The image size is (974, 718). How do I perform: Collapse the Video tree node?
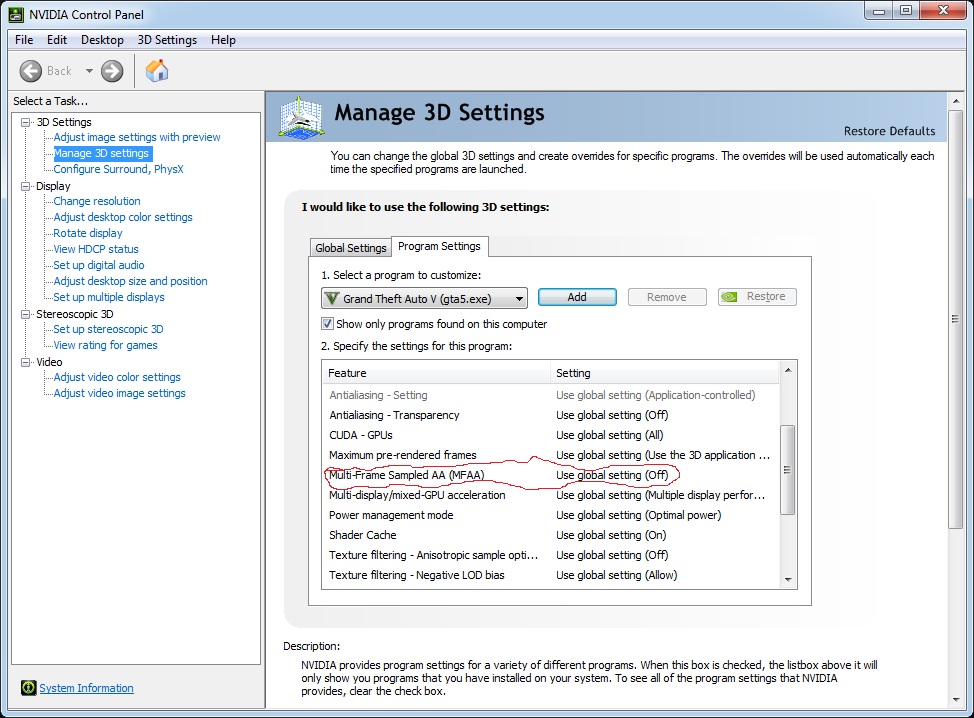[25, 362]
